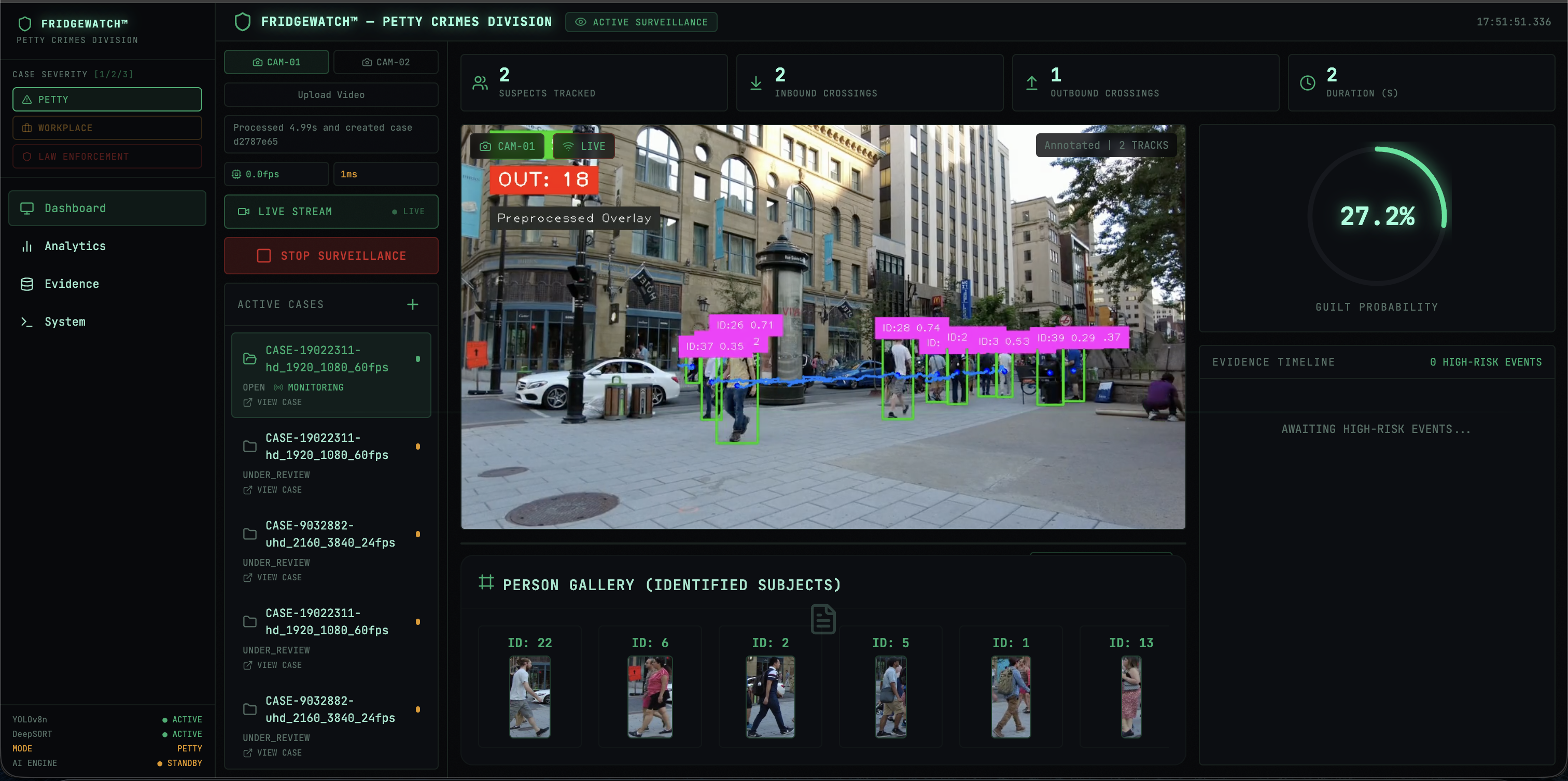Viewport: 1568px width, 781px height.
Task: Click the inbound crossings download arrow icon
Action: point(755,83)
